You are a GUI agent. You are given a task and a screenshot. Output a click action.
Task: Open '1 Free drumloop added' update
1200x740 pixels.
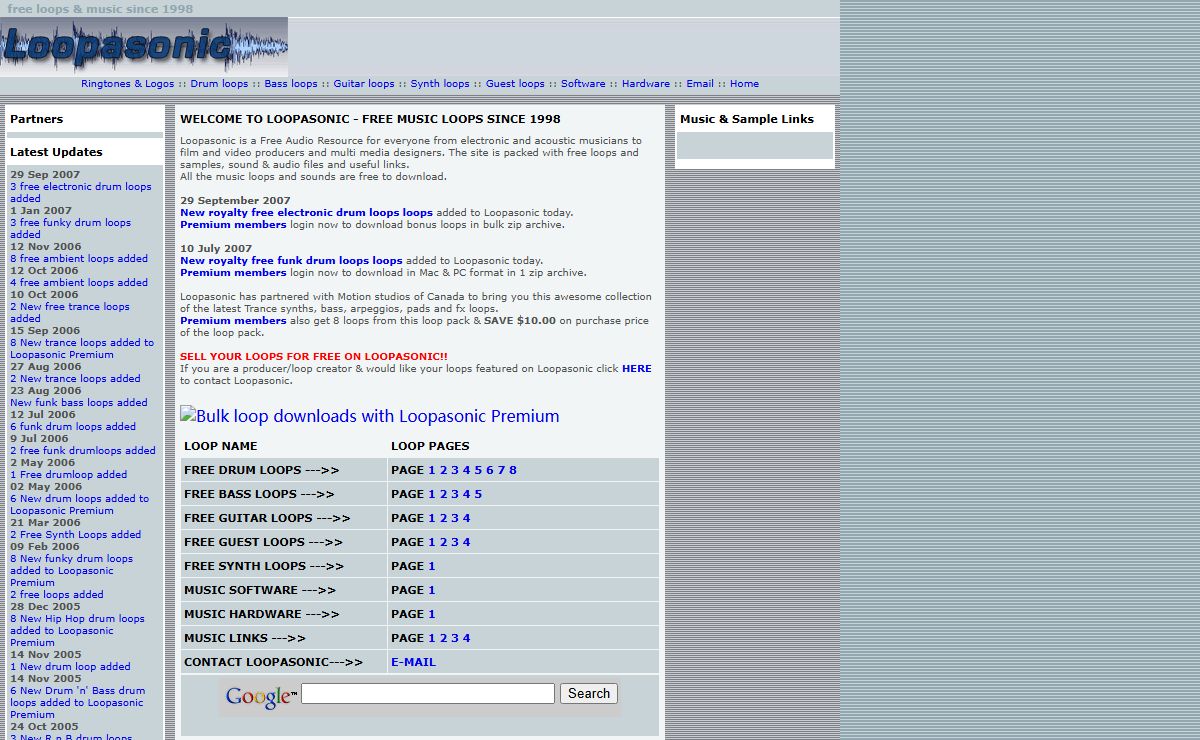click(69, 475)
